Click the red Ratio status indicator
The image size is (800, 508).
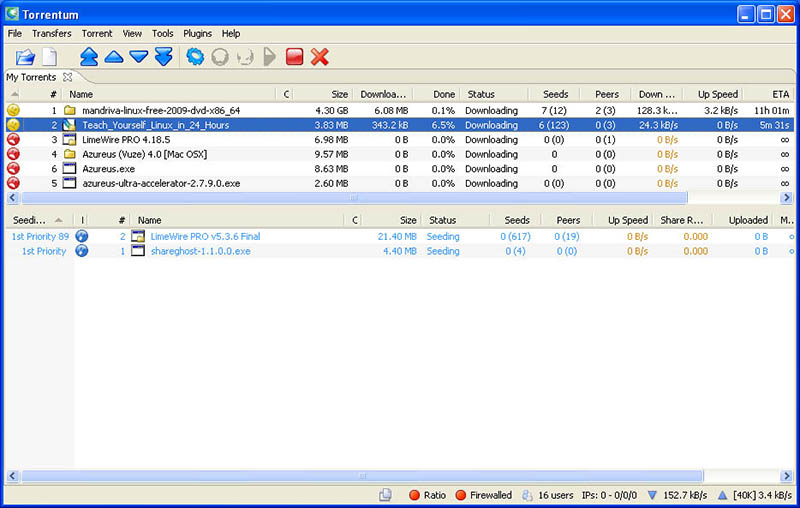pyautogui.click(x=414, y=495)
